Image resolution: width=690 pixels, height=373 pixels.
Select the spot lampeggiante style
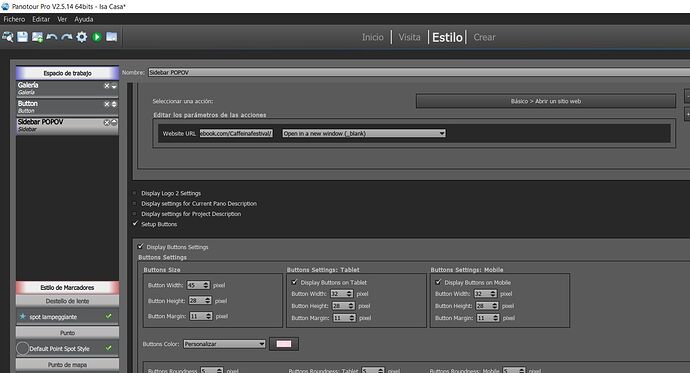(x=67, y=316)
